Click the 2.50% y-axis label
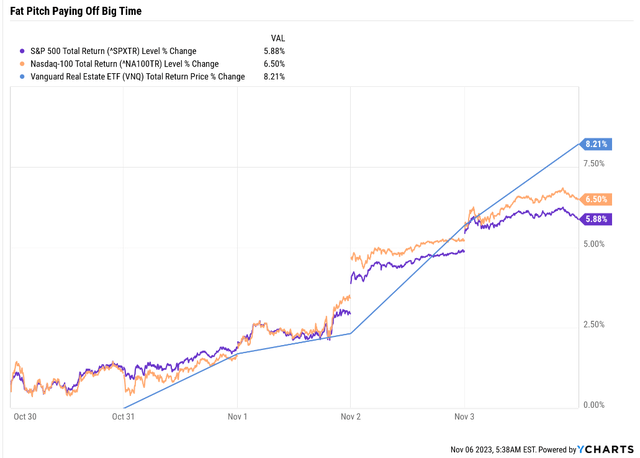Screen dimensions: 640x458 click(596, 324)
